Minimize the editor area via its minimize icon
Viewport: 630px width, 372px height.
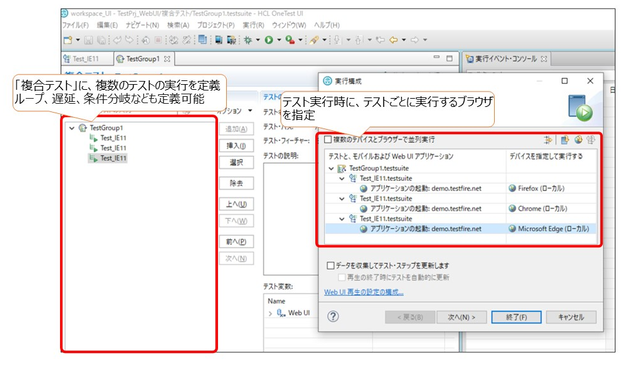[x=437, y=58]
